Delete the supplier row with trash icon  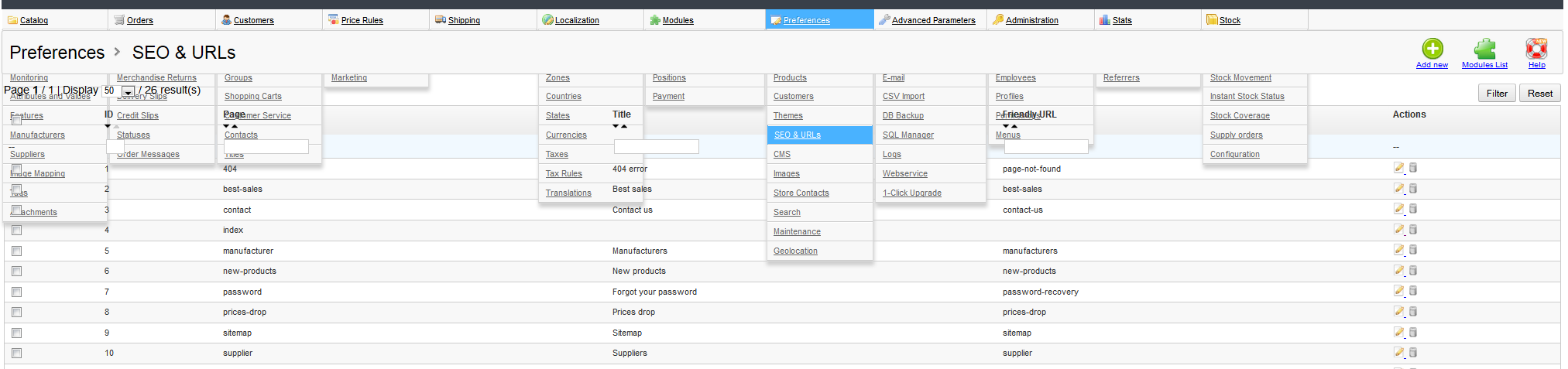(x=1413, y=353)
